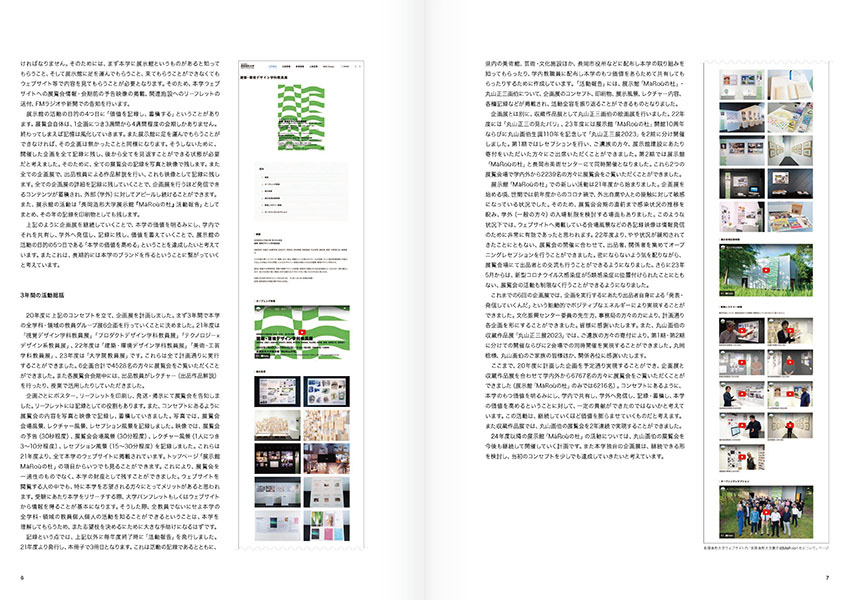Play the group photo reception video
The width and height of the screenshot is (849, 600).
click(x=766, y=512)
